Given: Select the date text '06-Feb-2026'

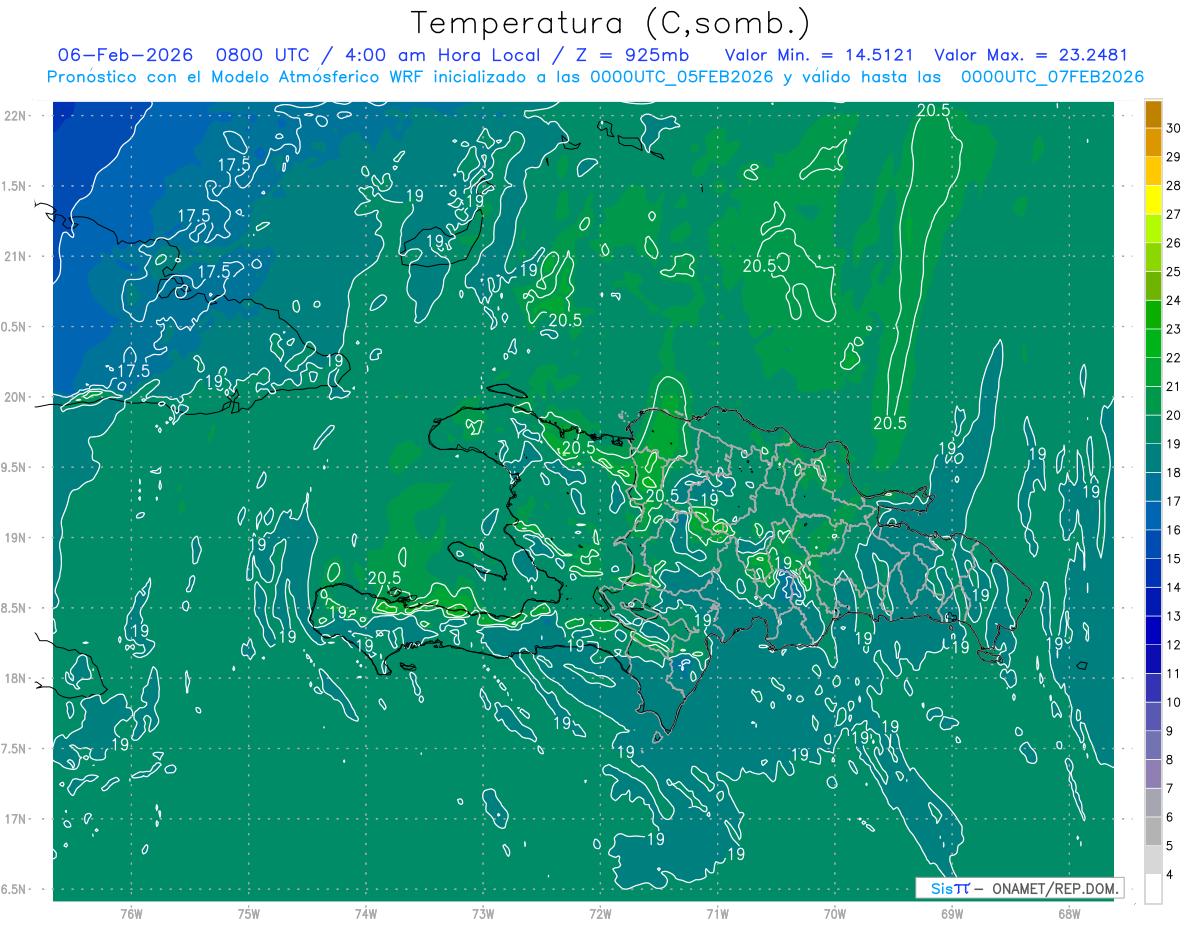Looking at the screenshot, I should (x=124, y=55).
